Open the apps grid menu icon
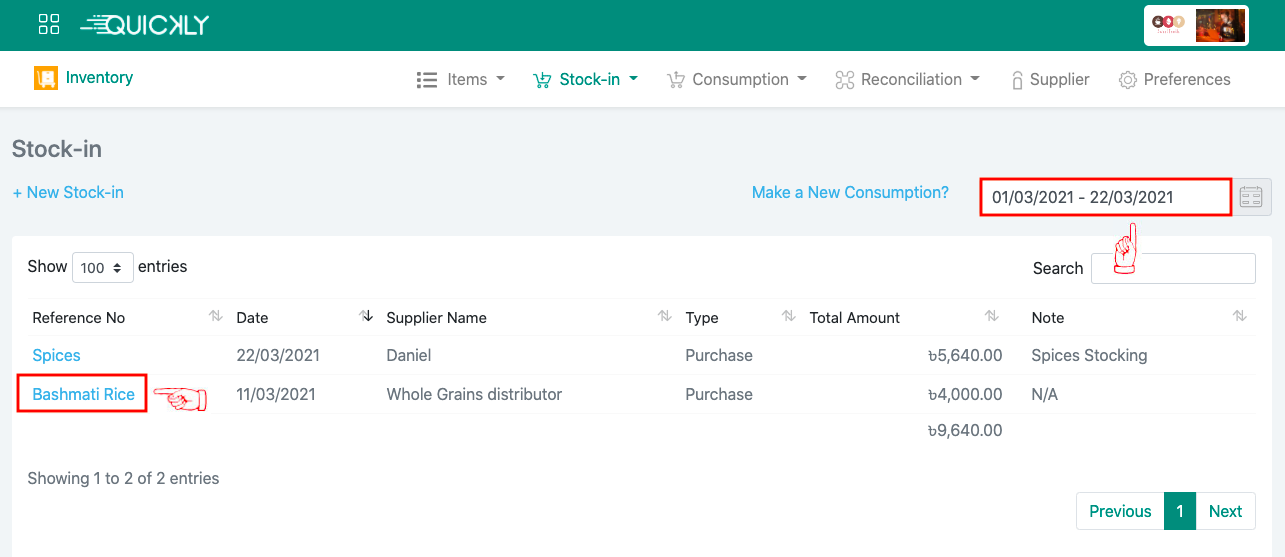 pyautogui.click(x=49, y=24)
